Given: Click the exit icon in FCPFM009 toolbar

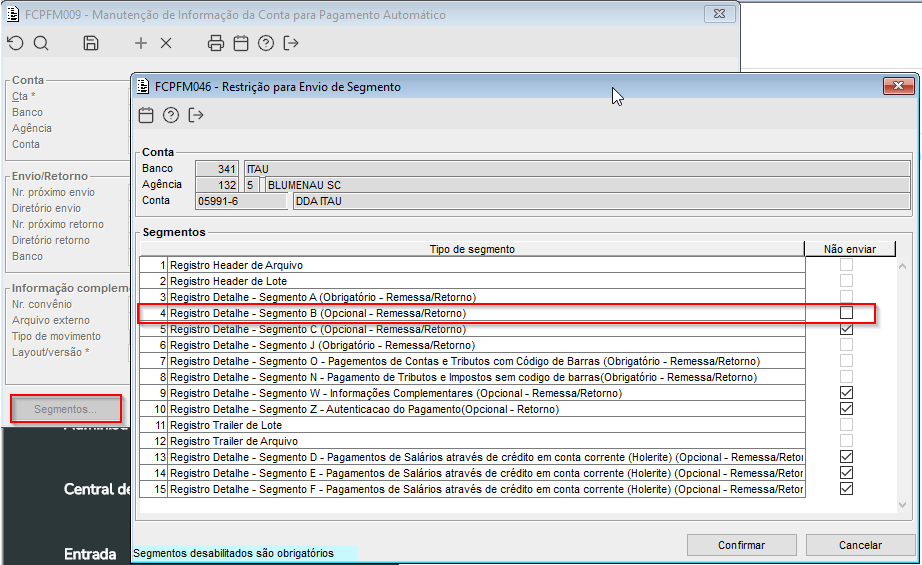Looking at the screenshot, I should pos(291,43).
